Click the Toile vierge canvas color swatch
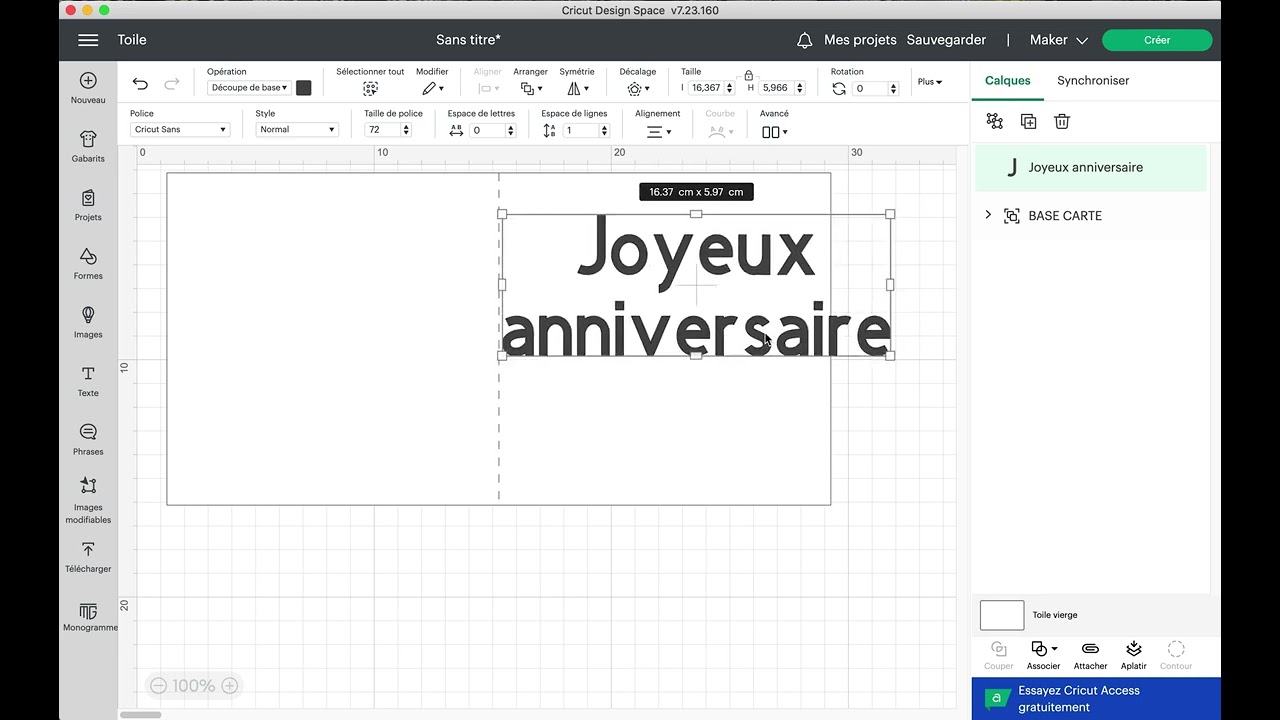The width and height of the screenshot is (1280, 720). [x=1002, y=615]
